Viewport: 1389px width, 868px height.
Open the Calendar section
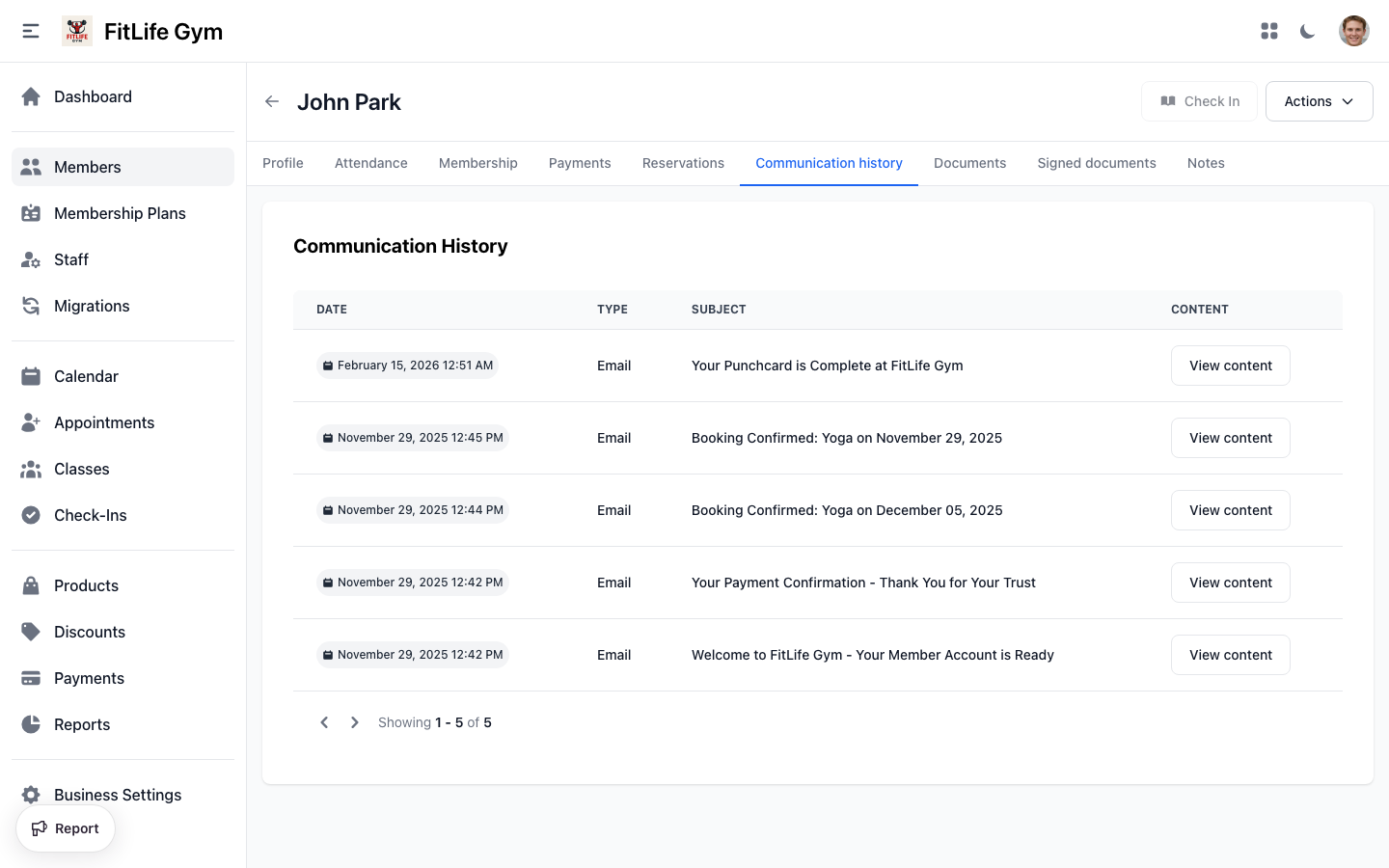click(x=31, y=376)
